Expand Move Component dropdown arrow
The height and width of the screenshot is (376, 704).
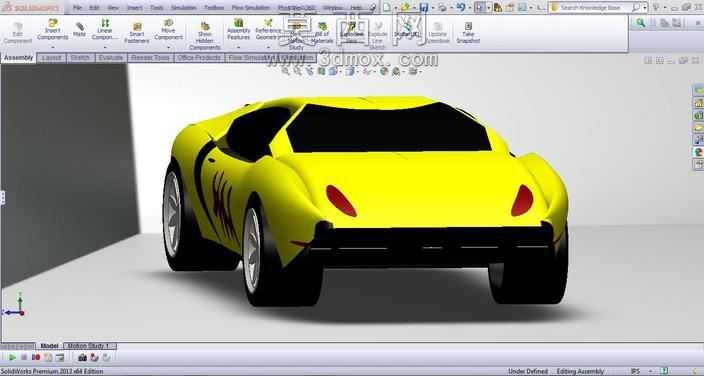[x=168, y=47]
